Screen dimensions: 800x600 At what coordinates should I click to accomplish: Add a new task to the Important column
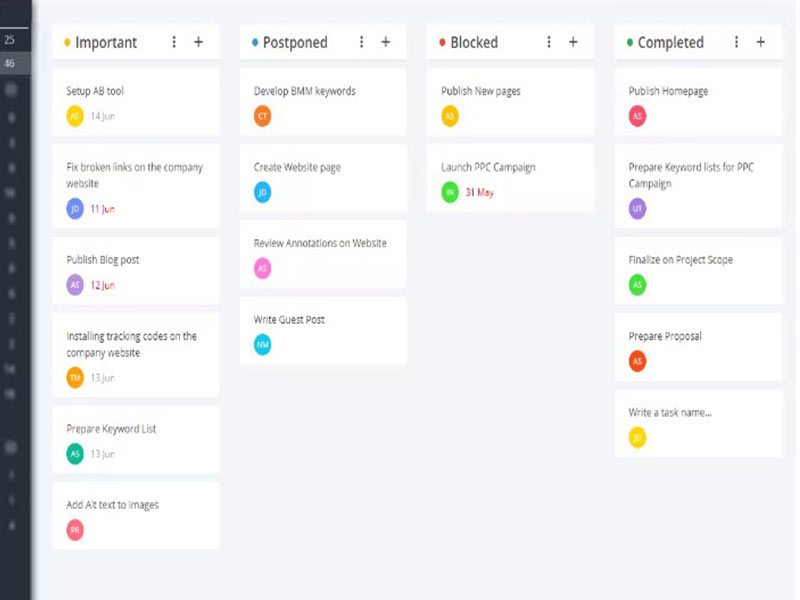point(199,42)
